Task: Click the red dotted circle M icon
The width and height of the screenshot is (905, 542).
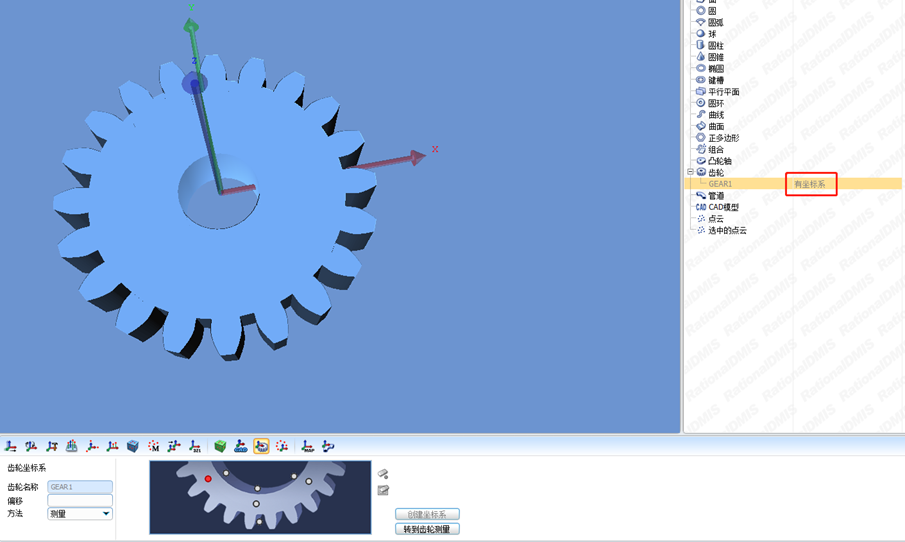Action: coord(154,446)
